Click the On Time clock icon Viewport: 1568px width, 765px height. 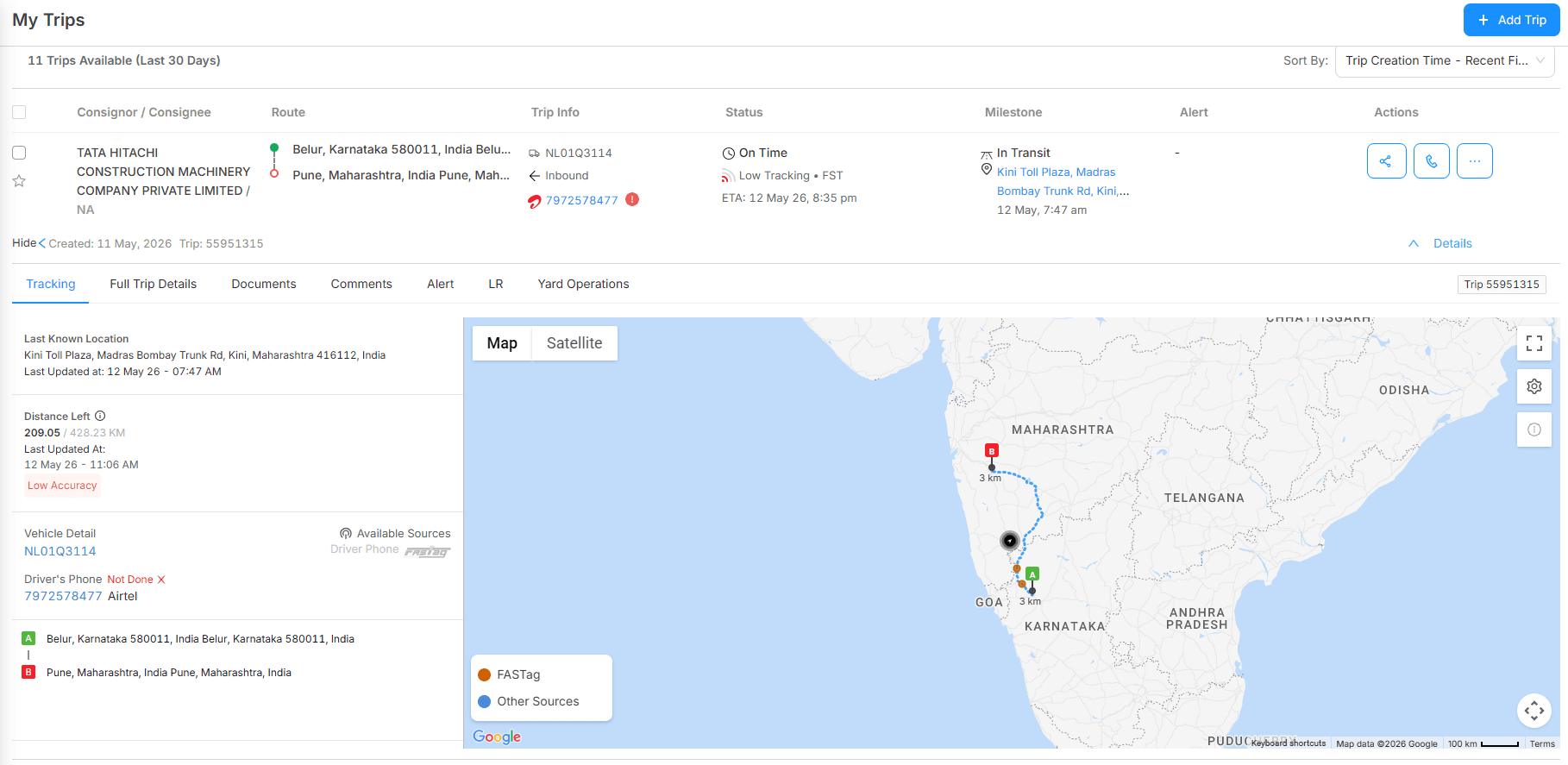(729, 153)
